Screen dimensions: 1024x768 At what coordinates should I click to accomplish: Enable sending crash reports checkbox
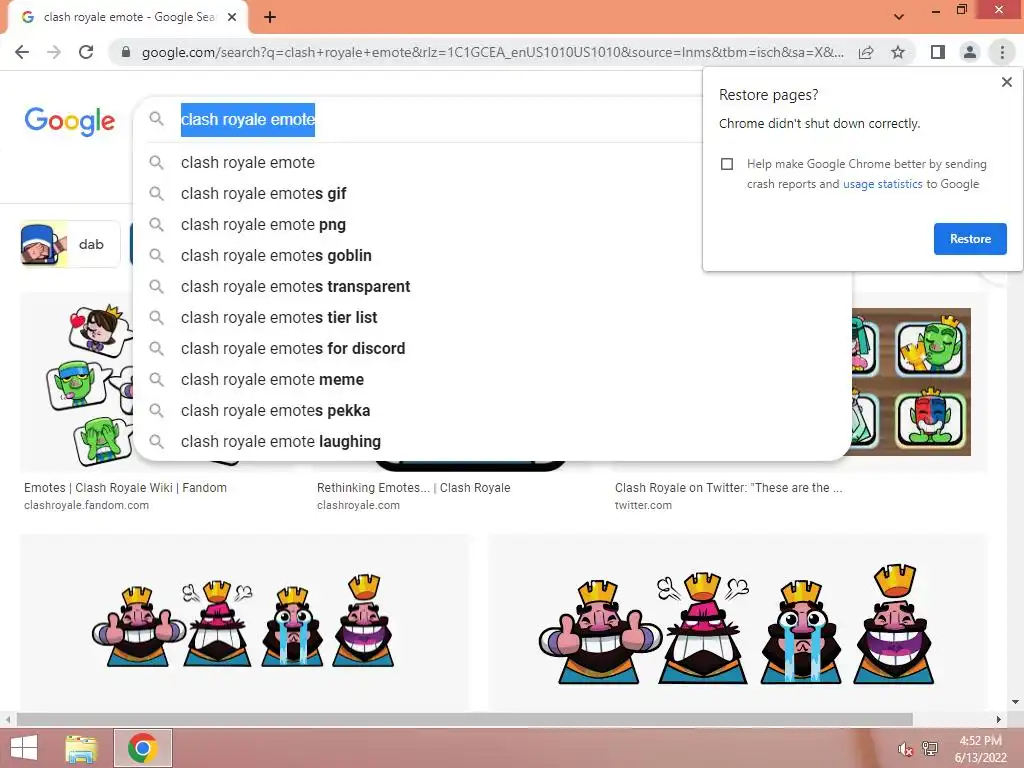[727, 164]
